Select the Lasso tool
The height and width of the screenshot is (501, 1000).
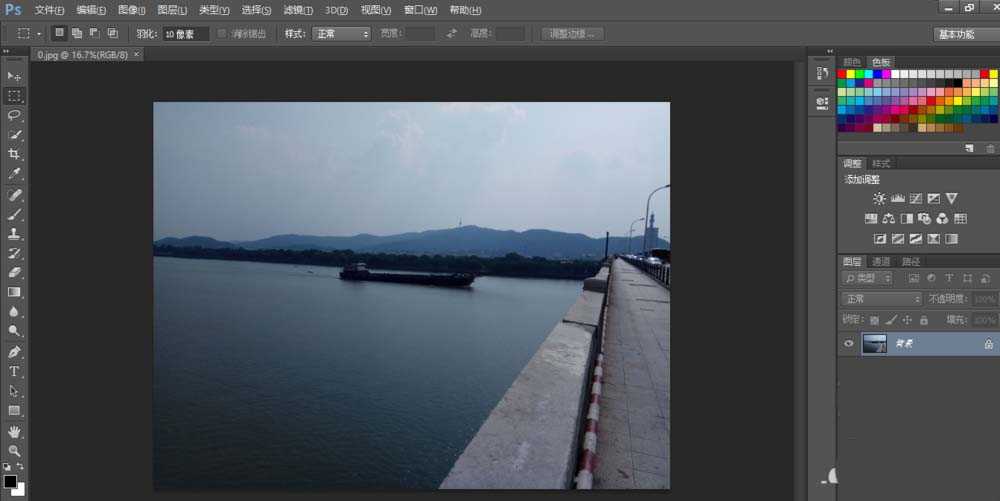pos(14,115)
